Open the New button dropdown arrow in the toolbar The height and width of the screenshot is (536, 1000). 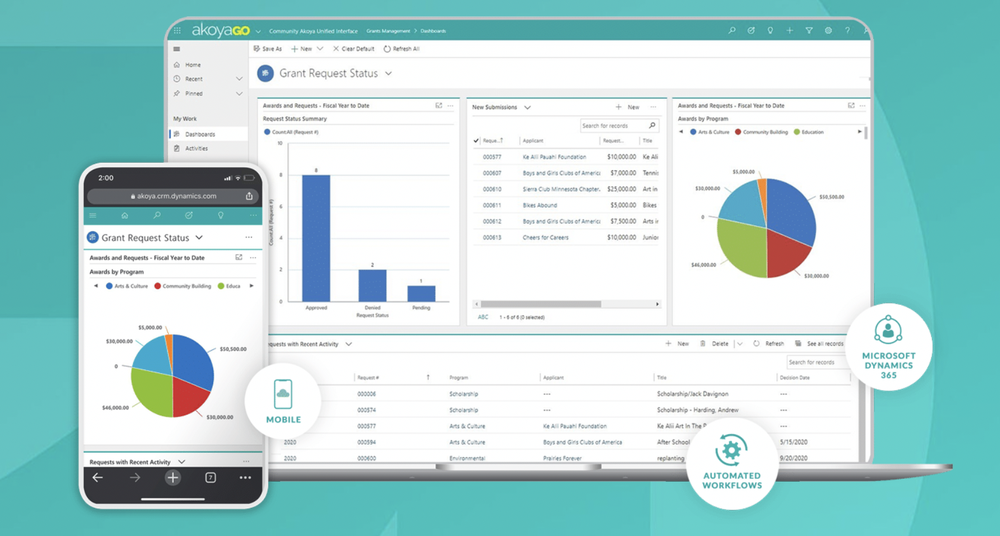click(x=320, y=48)
